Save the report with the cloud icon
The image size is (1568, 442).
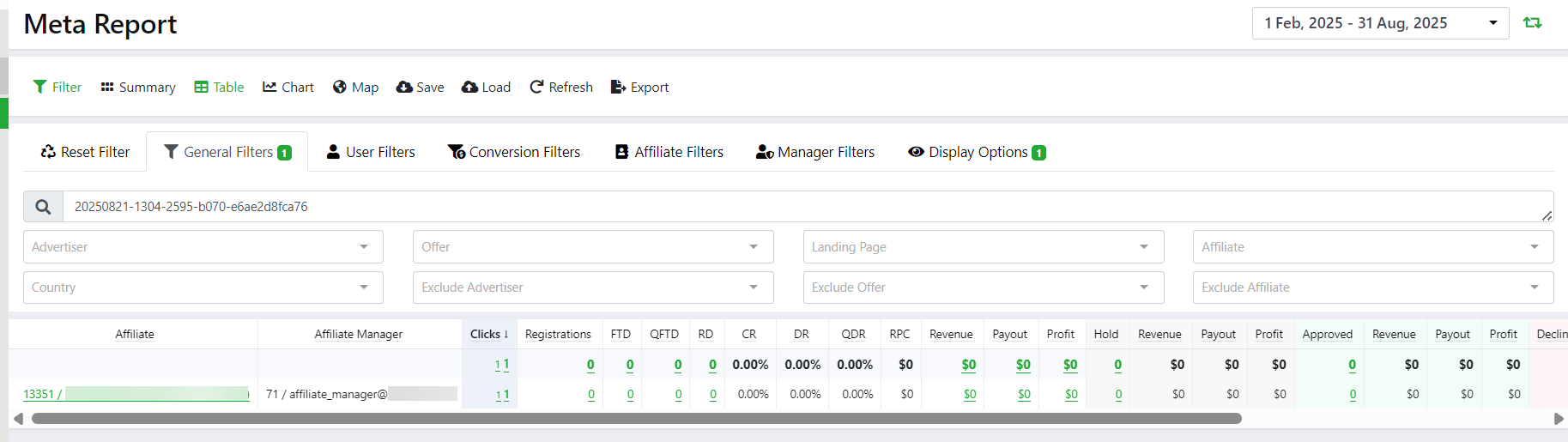(x=420, y=87)
